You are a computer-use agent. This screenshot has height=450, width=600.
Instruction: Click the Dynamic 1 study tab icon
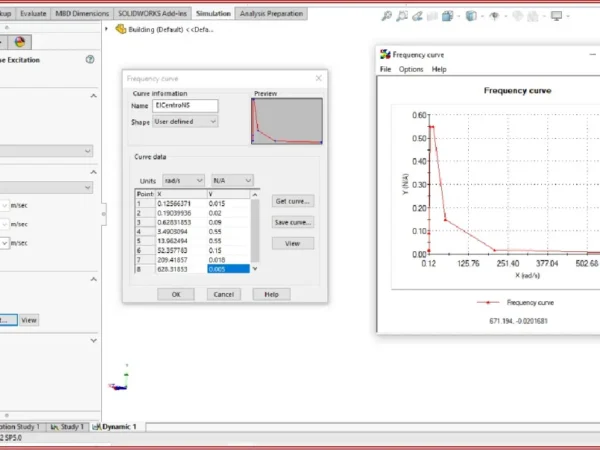[96, 427]
